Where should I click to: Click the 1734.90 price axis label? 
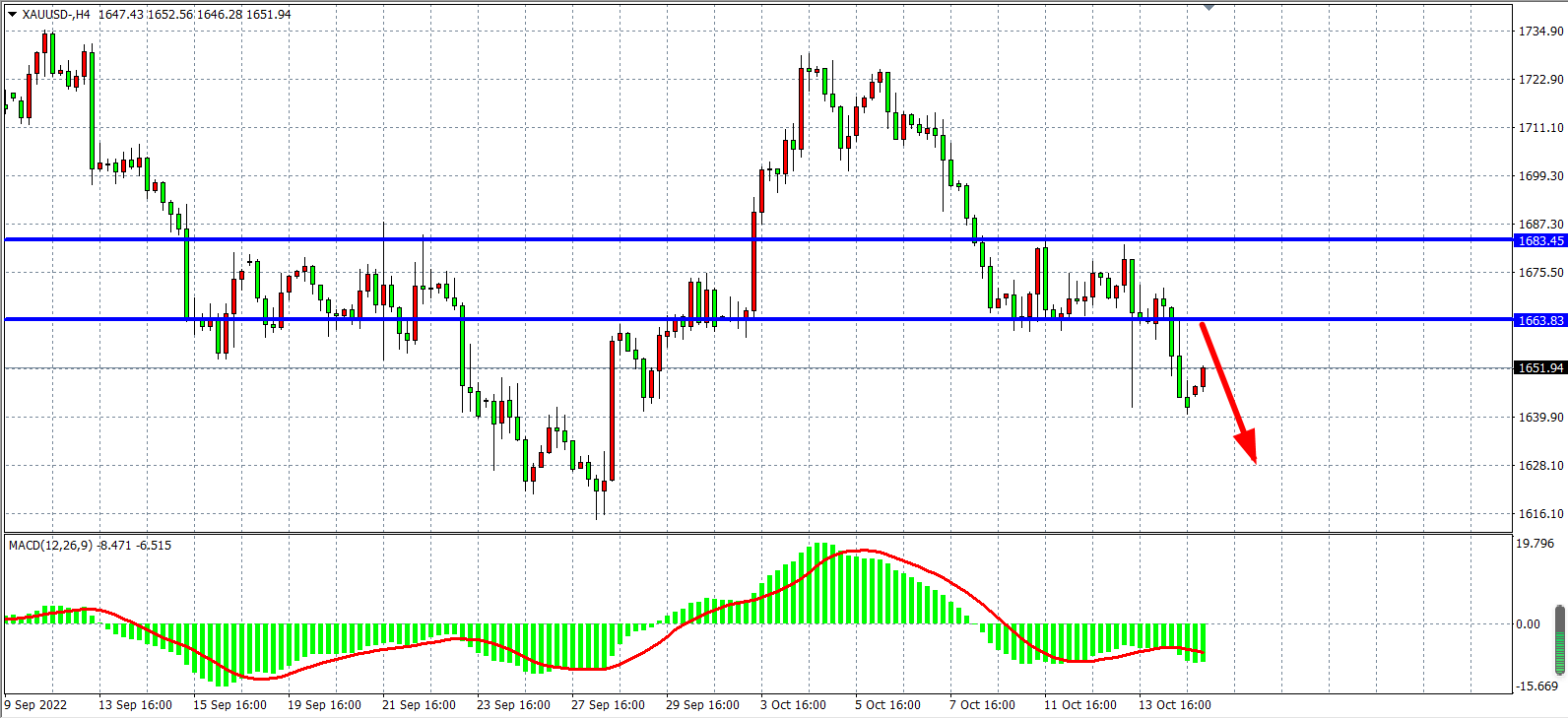coord(1540,32)
